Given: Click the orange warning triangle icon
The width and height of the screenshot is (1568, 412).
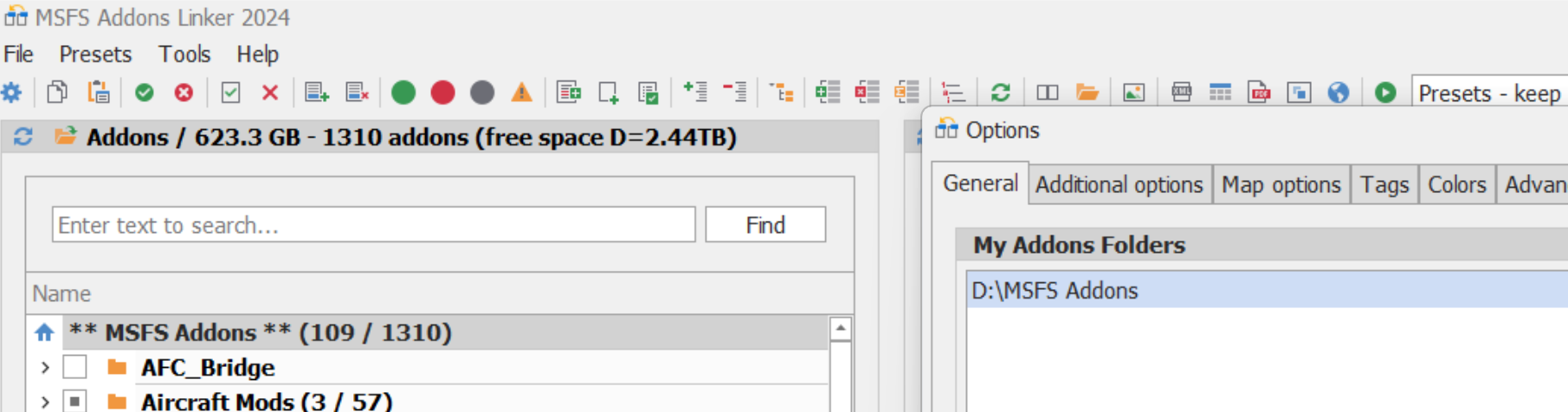Looking at the screenshot, I should (x=521, y=92).
